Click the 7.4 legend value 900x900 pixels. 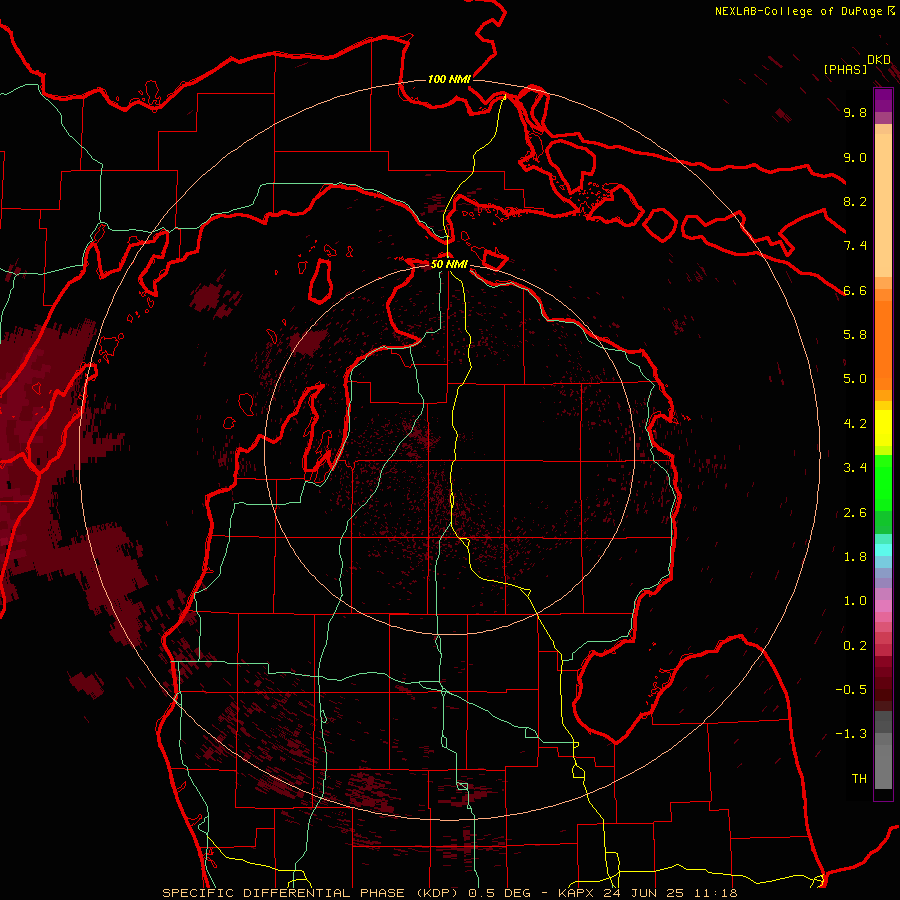point(855,246)
